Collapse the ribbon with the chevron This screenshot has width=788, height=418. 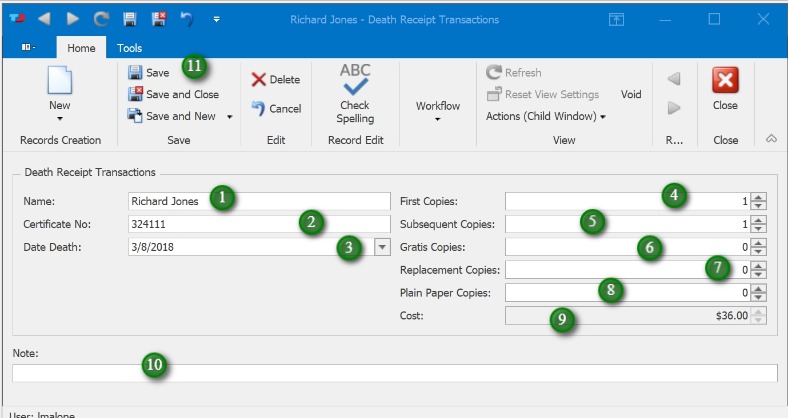[x=771, y=140]
